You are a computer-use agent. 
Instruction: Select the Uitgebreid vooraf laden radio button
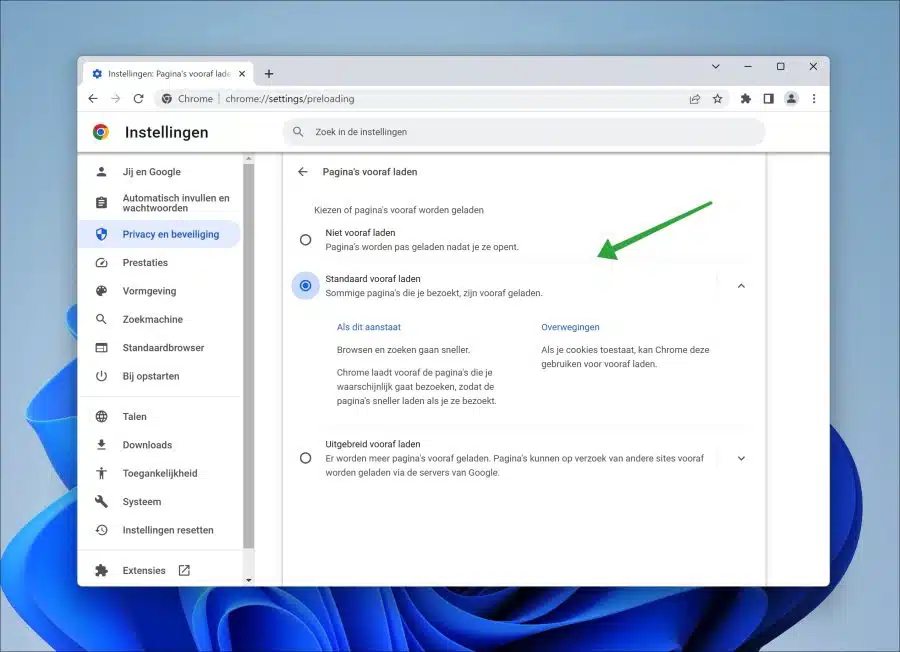pos(305,458)
